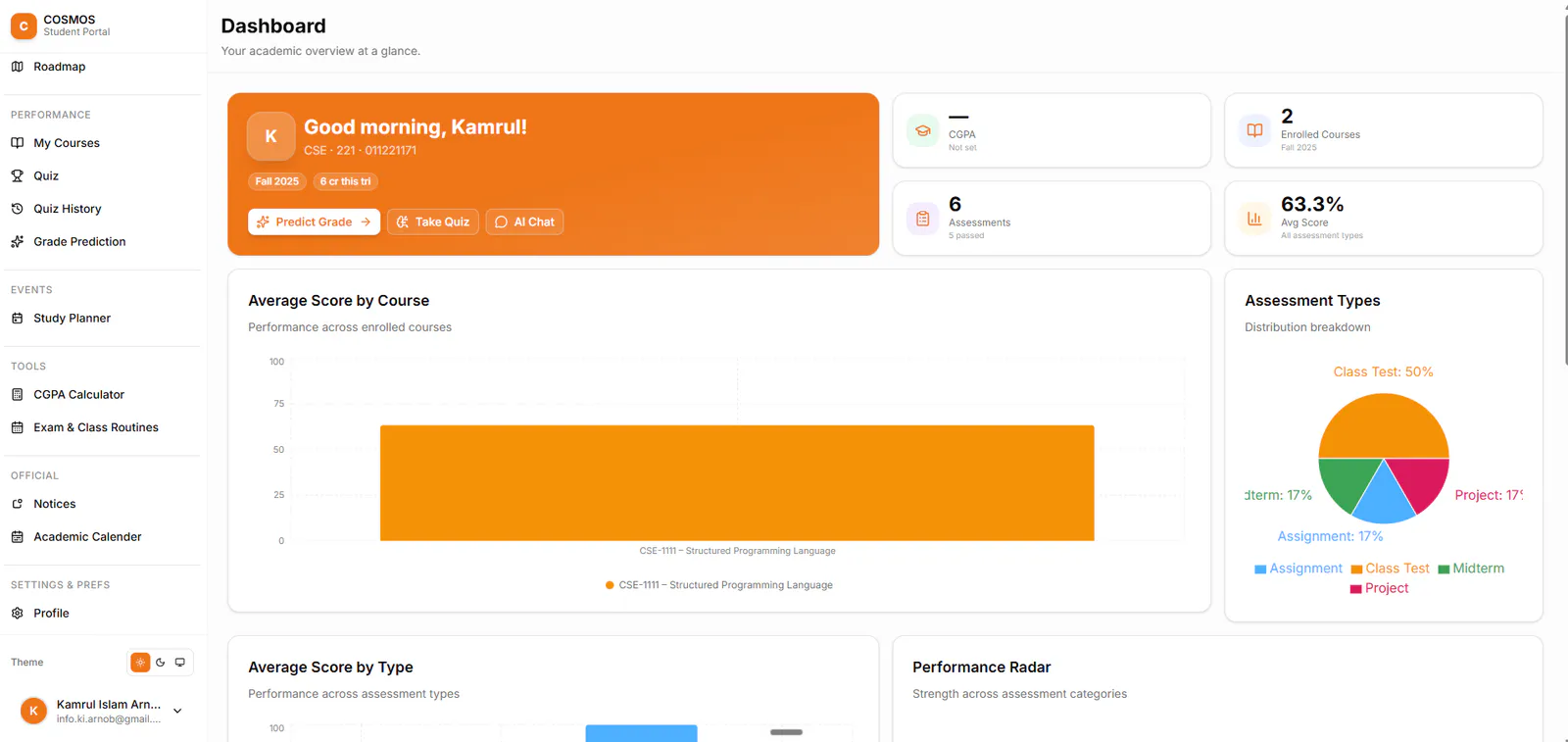Click the COSMOS logo icon

pyautogui.click(x=24, y=25)
